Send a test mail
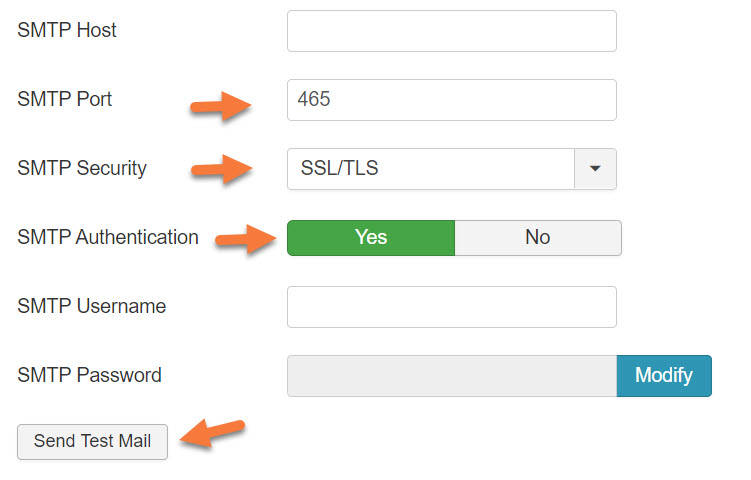 [92, 441]
